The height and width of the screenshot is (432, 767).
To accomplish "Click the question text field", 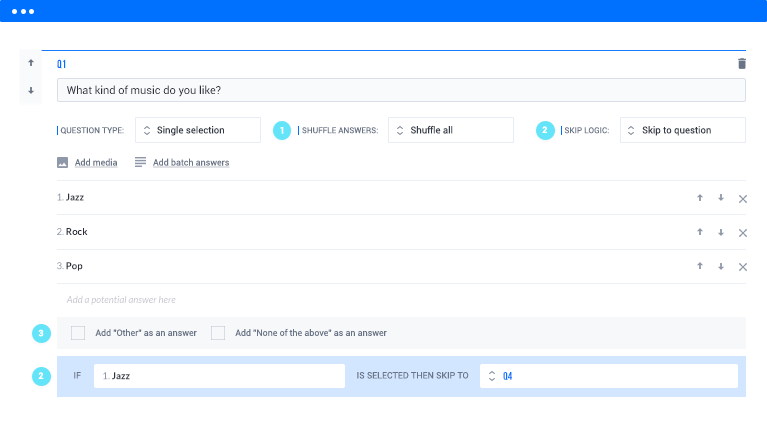I will pyautogui.click(x=401, y=90).
